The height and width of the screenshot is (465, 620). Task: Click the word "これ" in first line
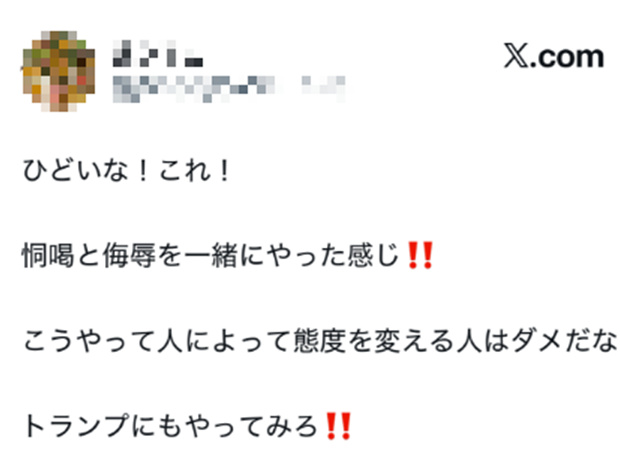pyautogui.click(x=185, y=170)
